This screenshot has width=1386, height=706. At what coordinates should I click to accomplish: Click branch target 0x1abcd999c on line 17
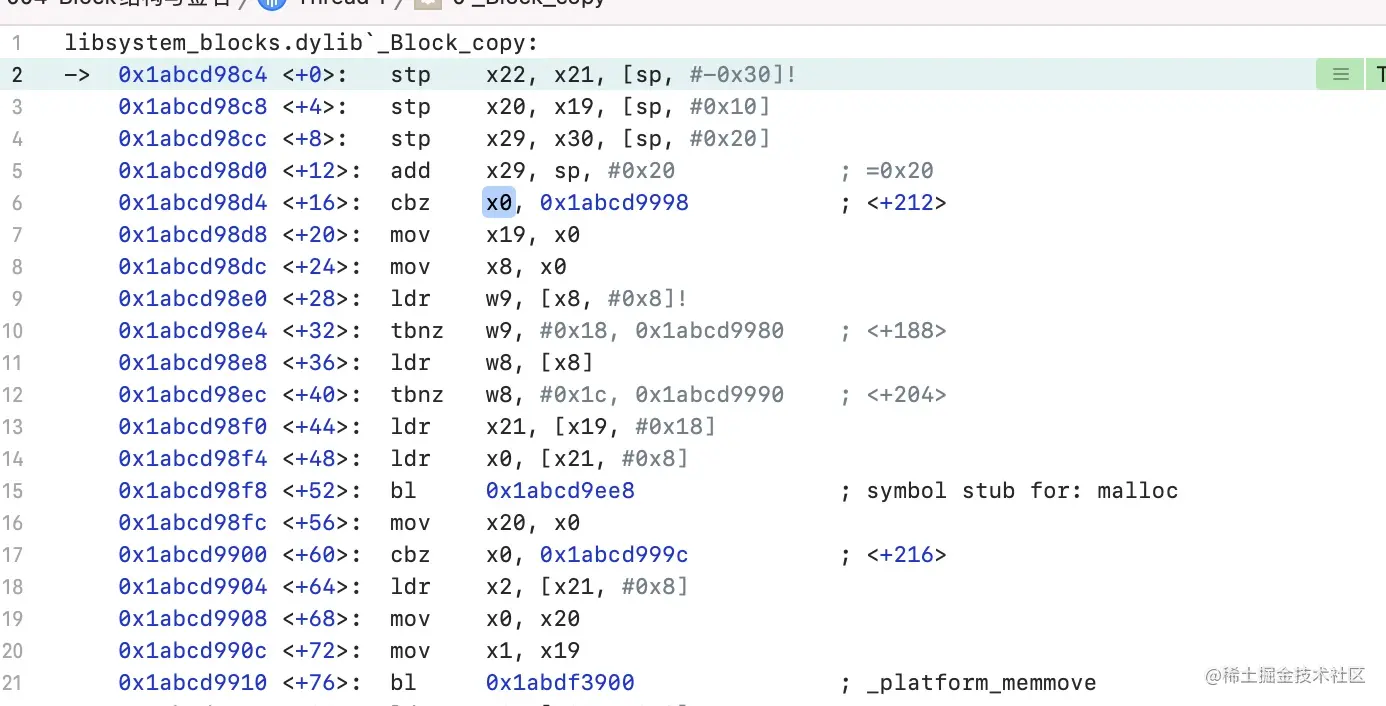[x=613, y=555]
